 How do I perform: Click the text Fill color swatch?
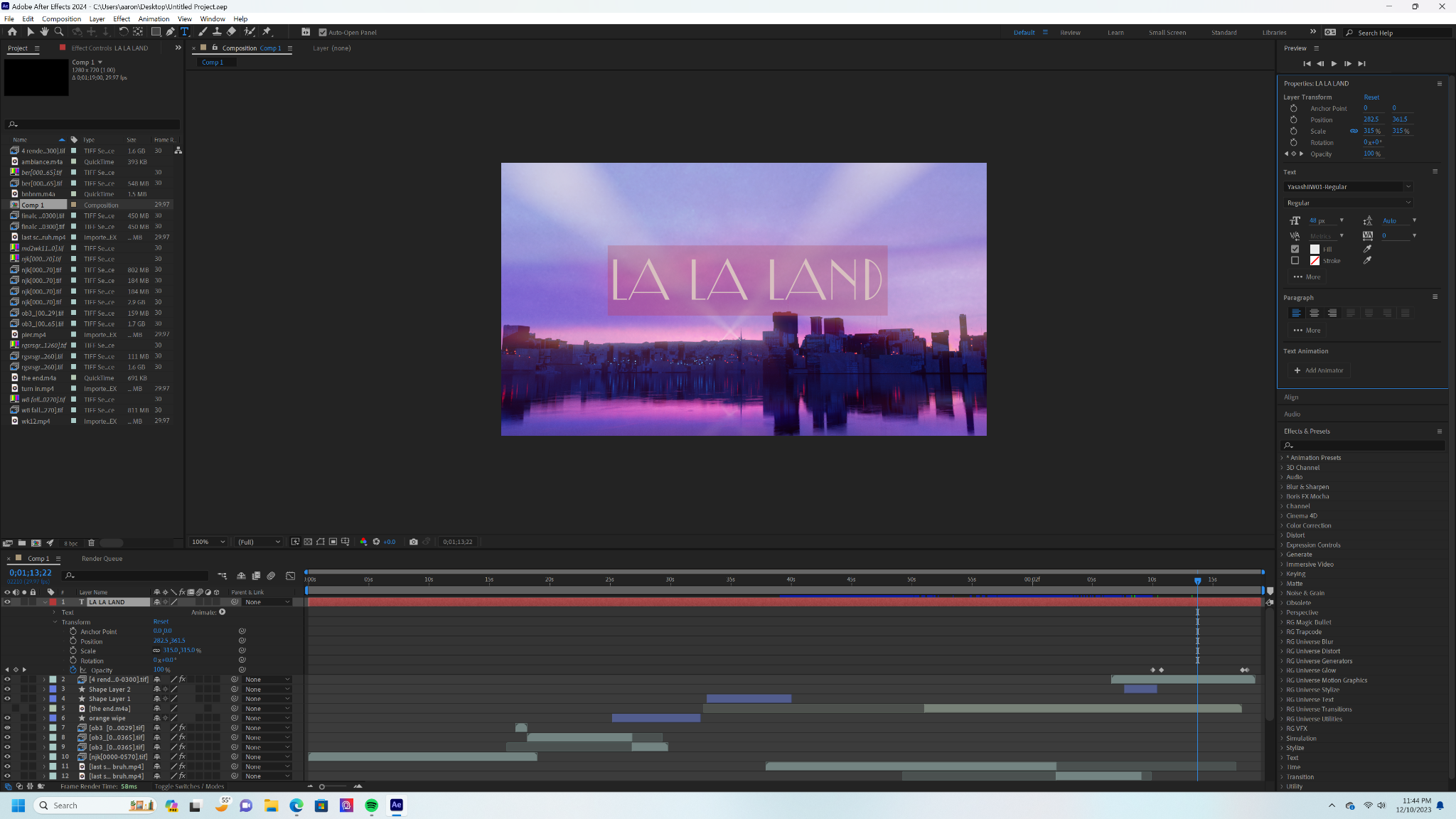1315,249
